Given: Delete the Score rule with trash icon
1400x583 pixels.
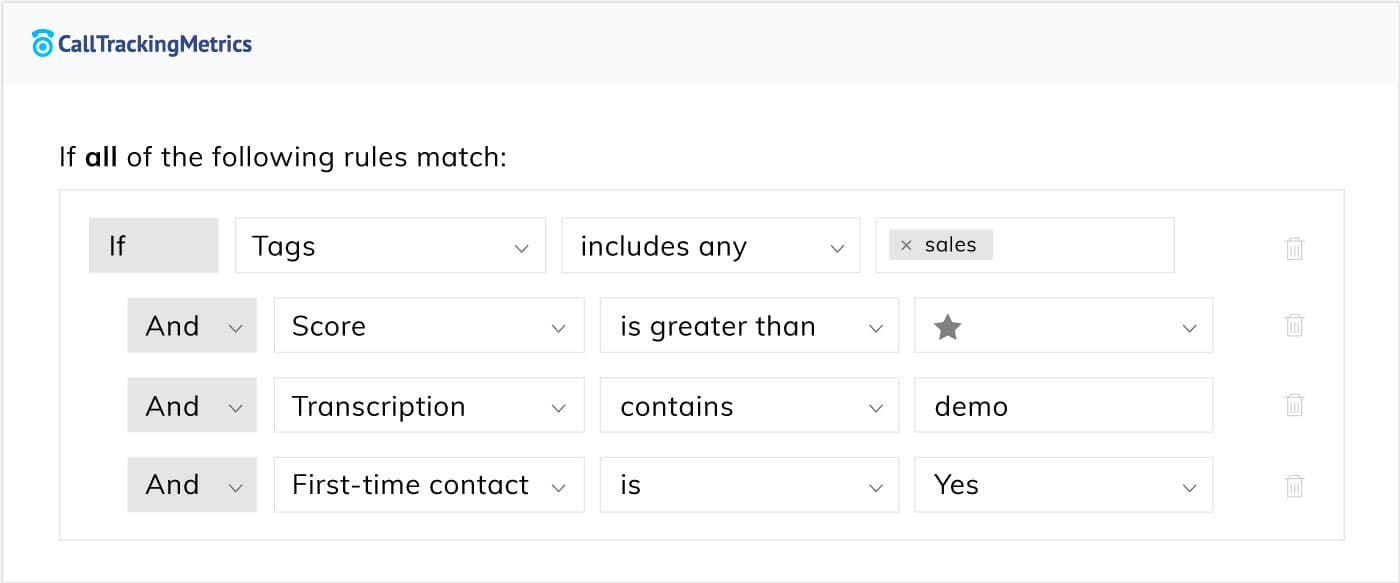Looking at the screenshot, I should pos(1294,325).
